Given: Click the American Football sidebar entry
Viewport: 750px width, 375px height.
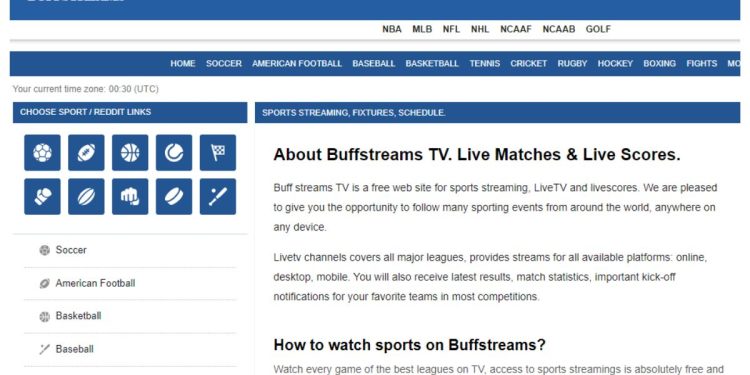Looking at the screenshot, I should coord(95,283).
